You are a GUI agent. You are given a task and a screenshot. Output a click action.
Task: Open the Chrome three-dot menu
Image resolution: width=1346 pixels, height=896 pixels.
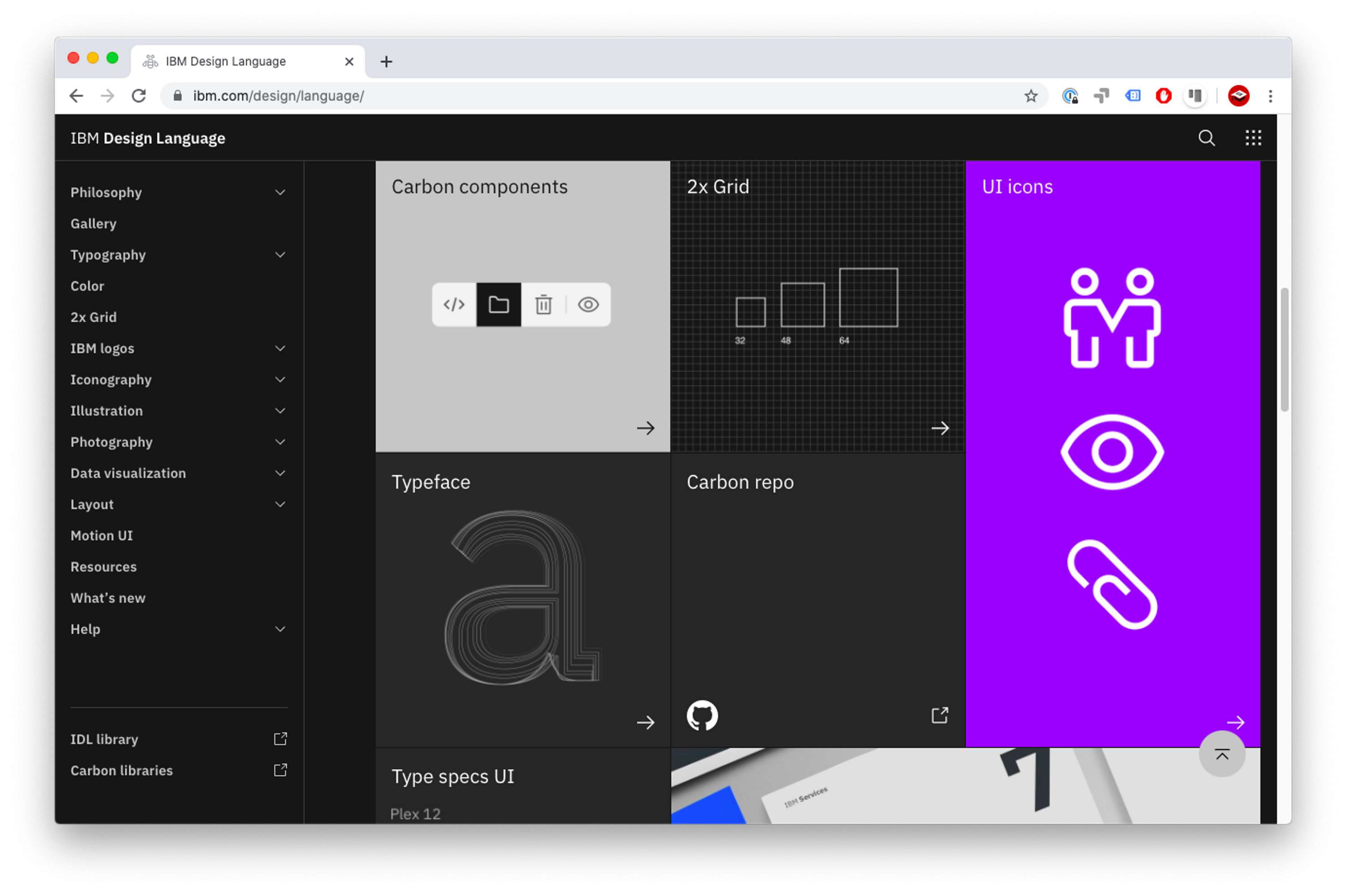click(x=1270, y=96)
